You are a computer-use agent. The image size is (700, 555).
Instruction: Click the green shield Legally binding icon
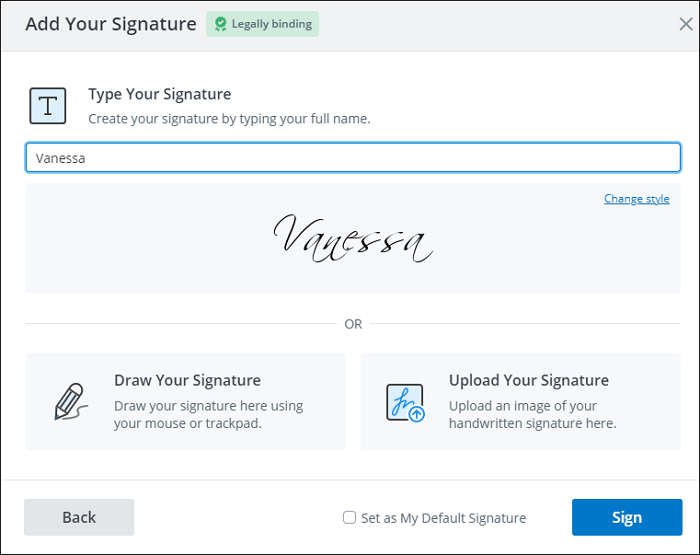[218, 24]
